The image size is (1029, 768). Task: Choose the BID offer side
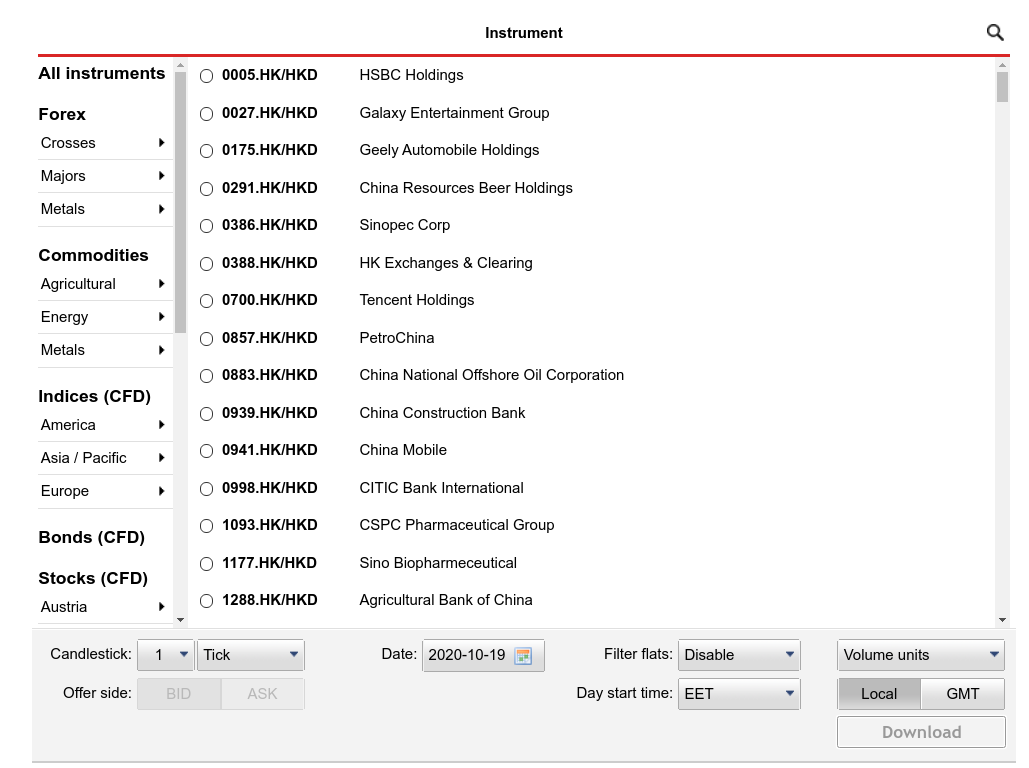[x=178, y=694]
